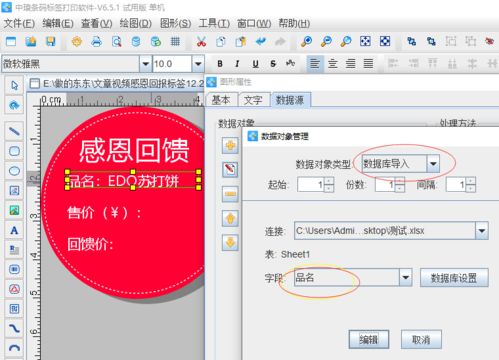Click the 回馈价: text on label
This screenshot has width=499, height=360.
point(90,244)
